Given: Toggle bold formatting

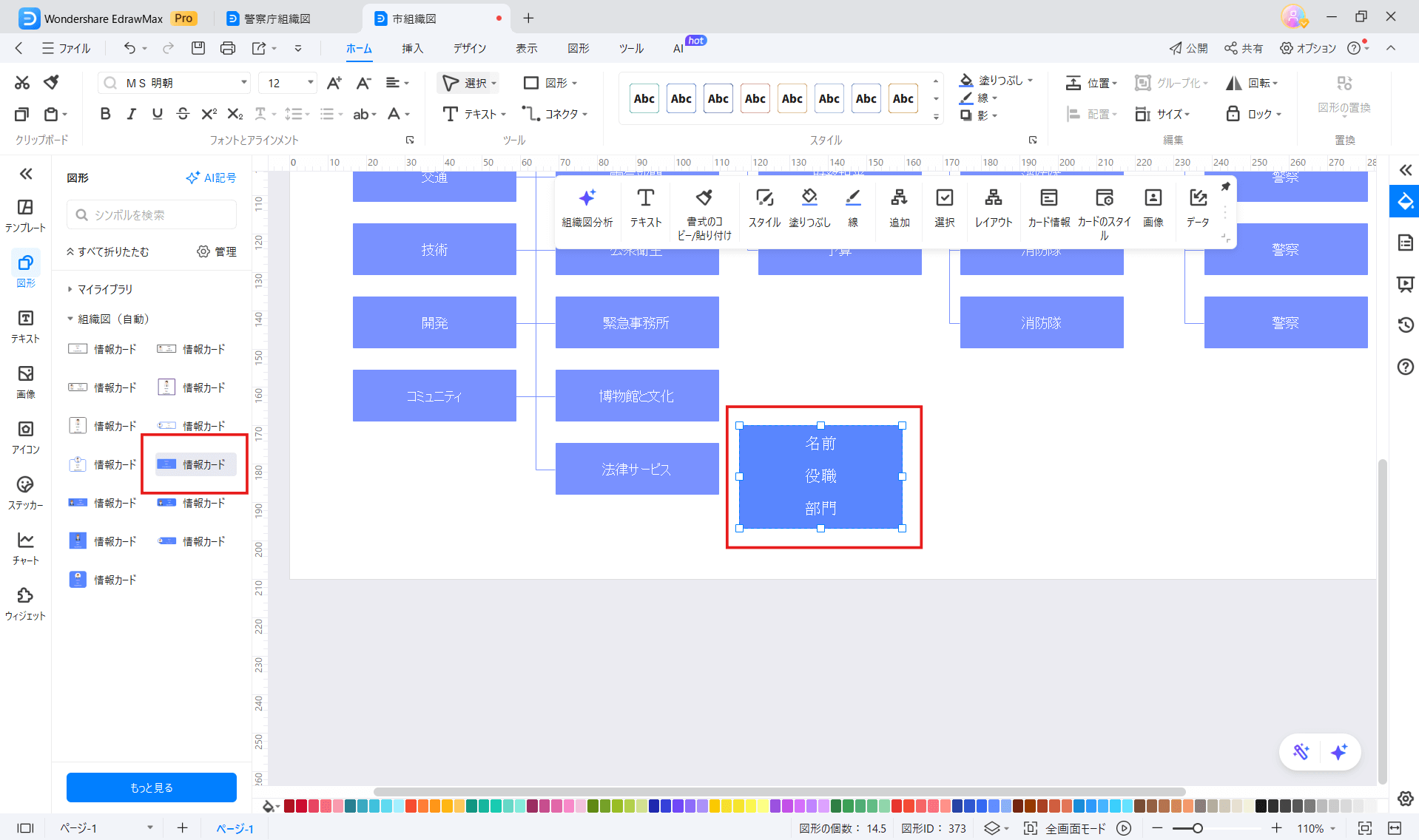Looking at the screenshot, I should 105,114.
